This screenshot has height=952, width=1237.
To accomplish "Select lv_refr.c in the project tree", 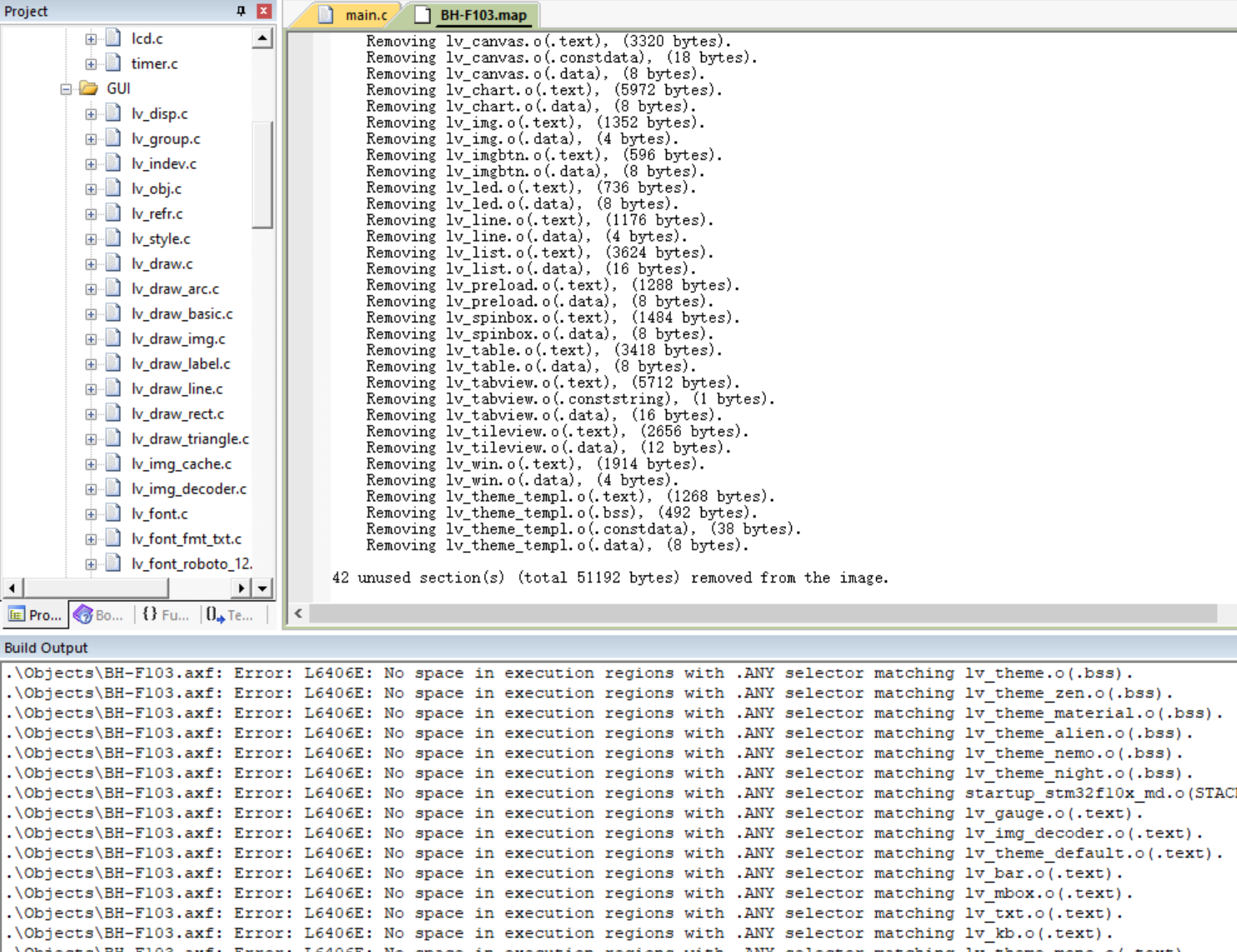I will tap(157, 213).
